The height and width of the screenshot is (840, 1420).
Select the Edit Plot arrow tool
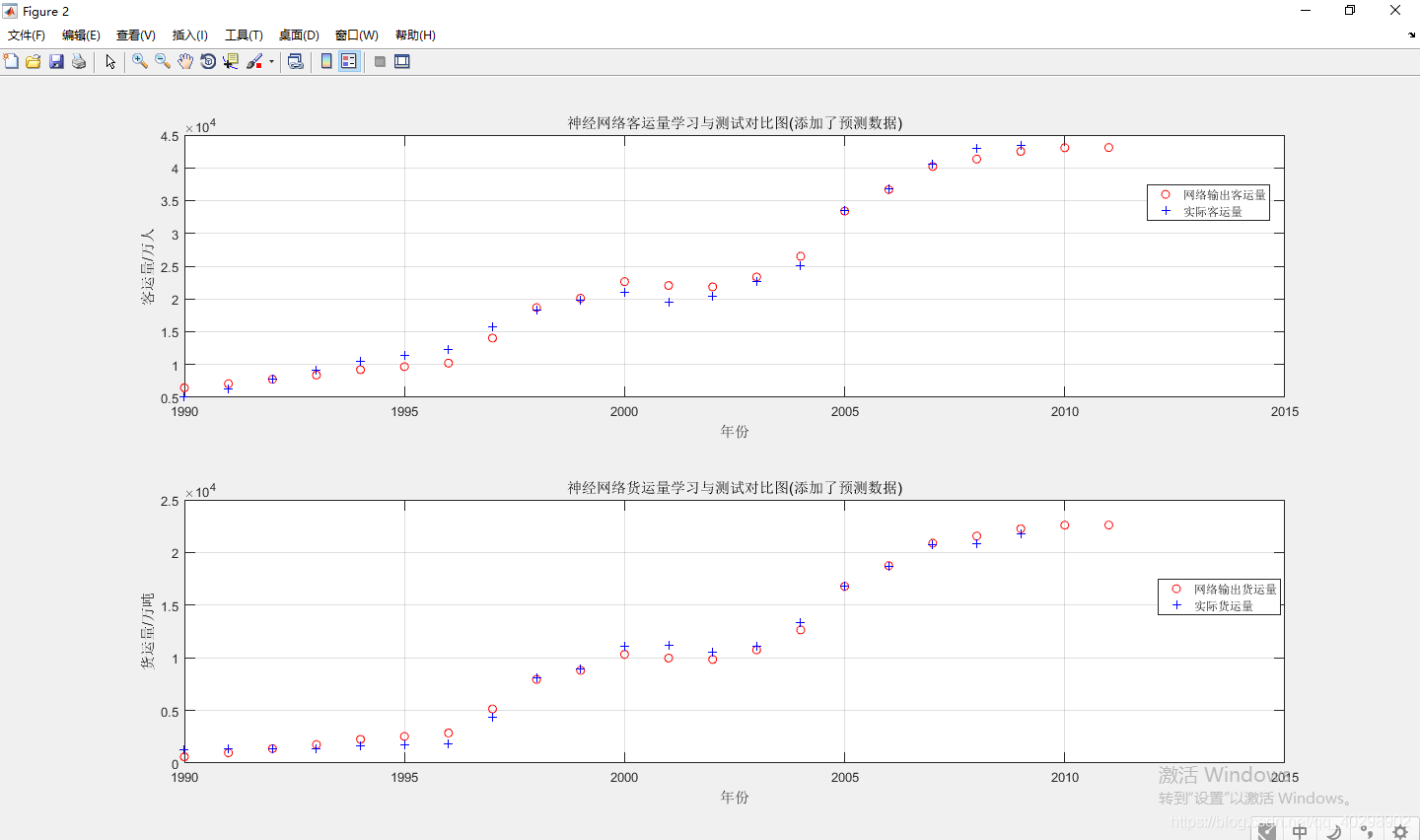point(110,61)
